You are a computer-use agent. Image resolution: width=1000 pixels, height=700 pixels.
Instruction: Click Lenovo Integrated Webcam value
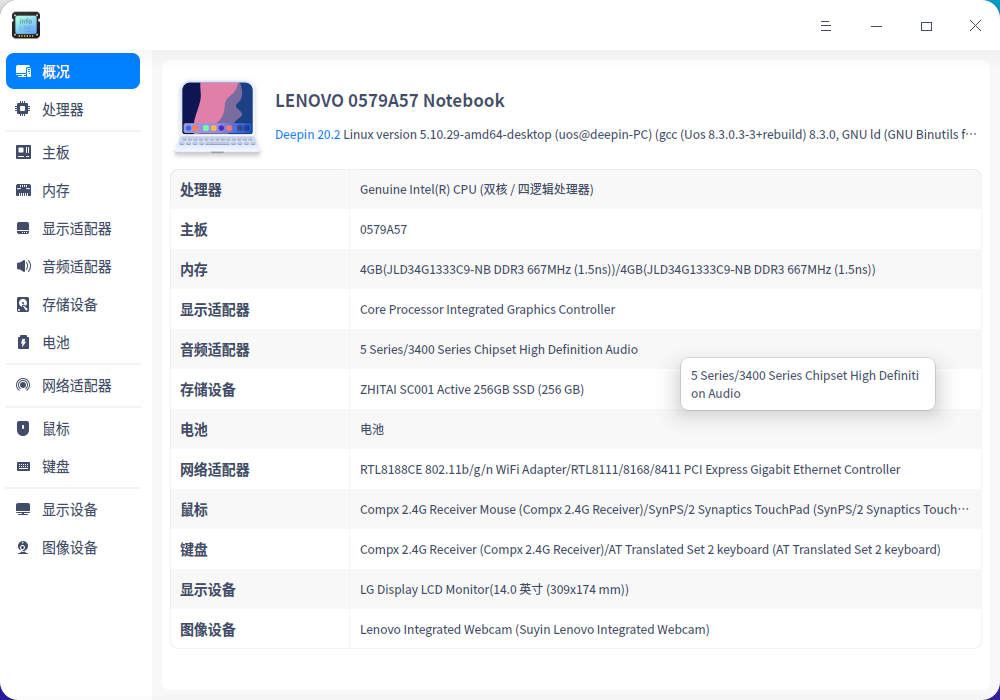(534, 630)
